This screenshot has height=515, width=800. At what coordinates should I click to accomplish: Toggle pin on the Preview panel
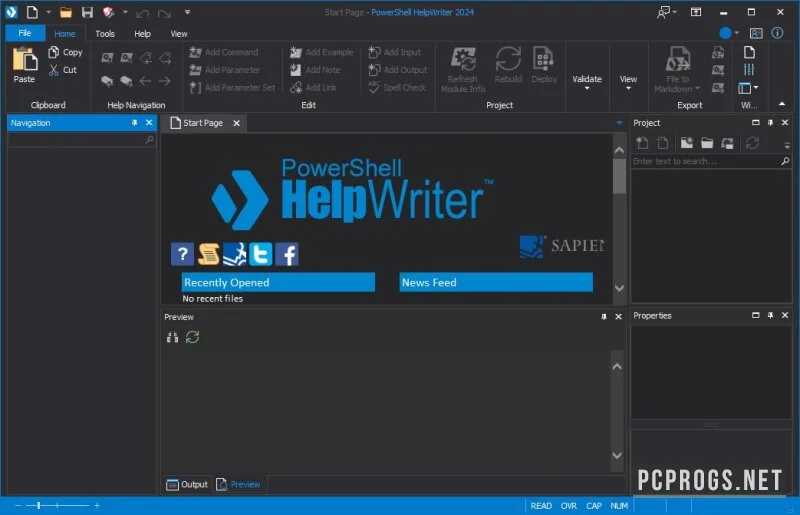[604, 316]
